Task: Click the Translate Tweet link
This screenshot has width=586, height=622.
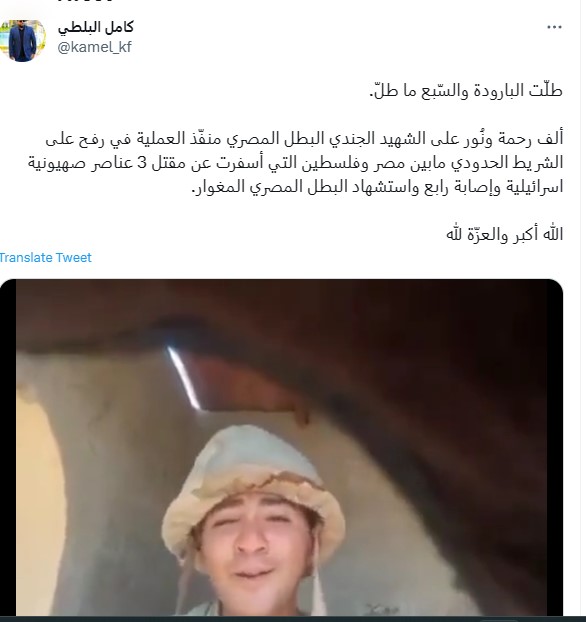Action: (x=45, y=257)
